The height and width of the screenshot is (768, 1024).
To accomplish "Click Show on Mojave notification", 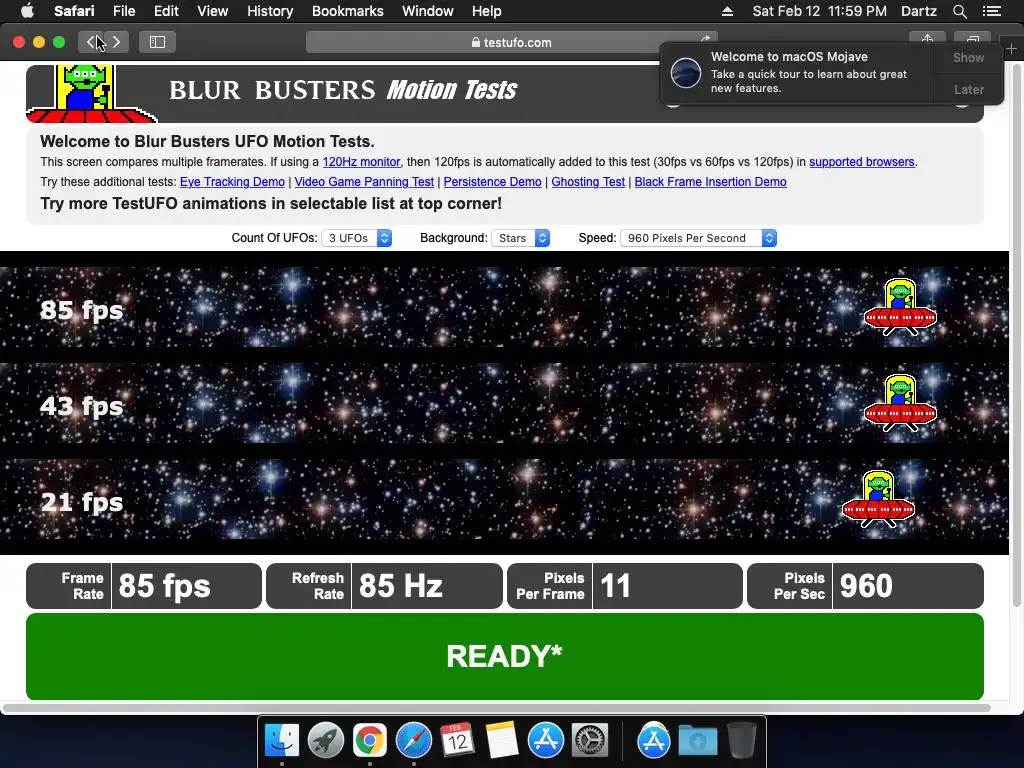I will [968, 57].
